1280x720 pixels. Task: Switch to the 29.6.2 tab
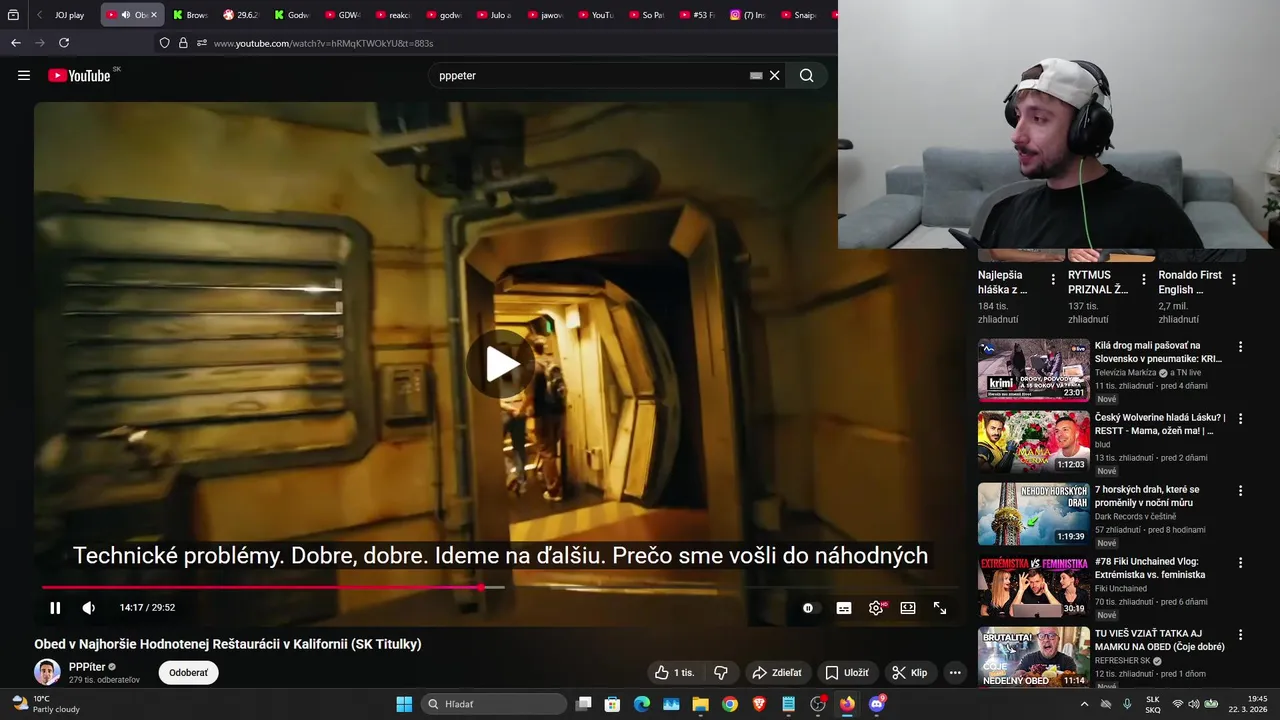coord(241,15)
